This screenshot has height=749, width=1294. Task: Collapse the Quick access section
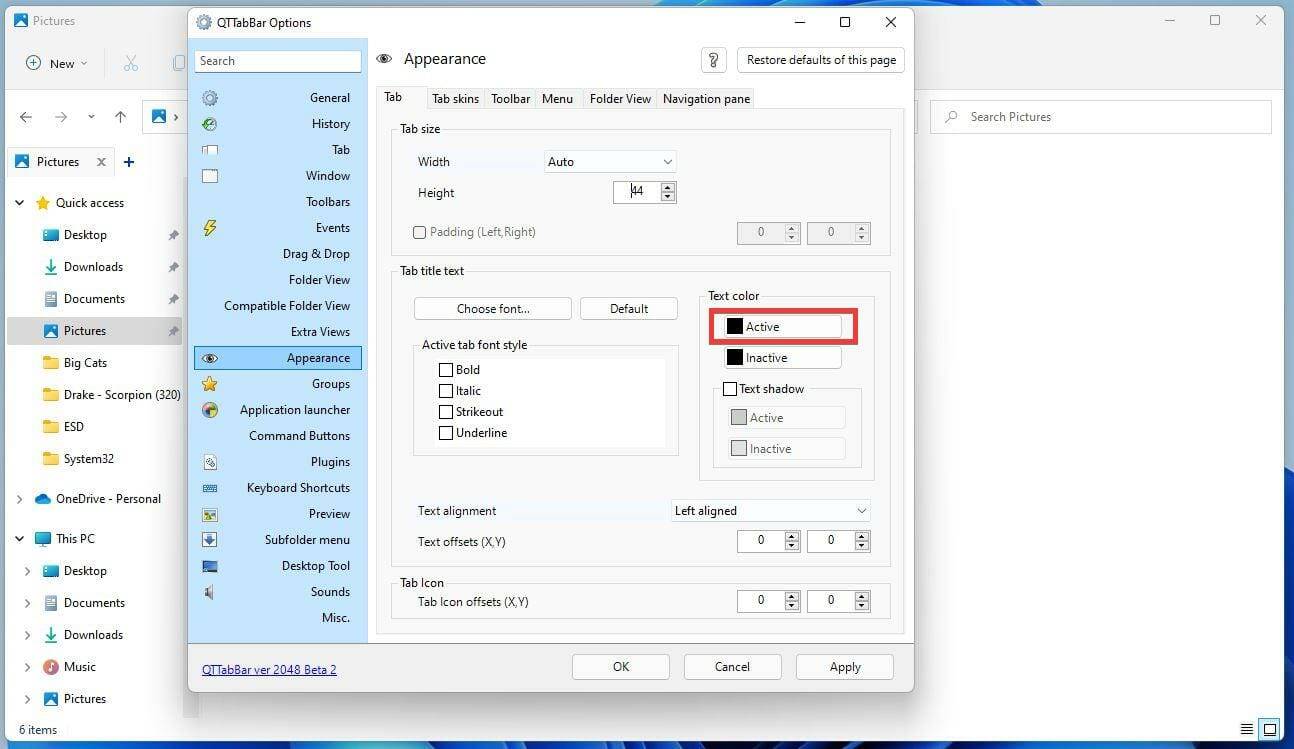pos(19,202)
